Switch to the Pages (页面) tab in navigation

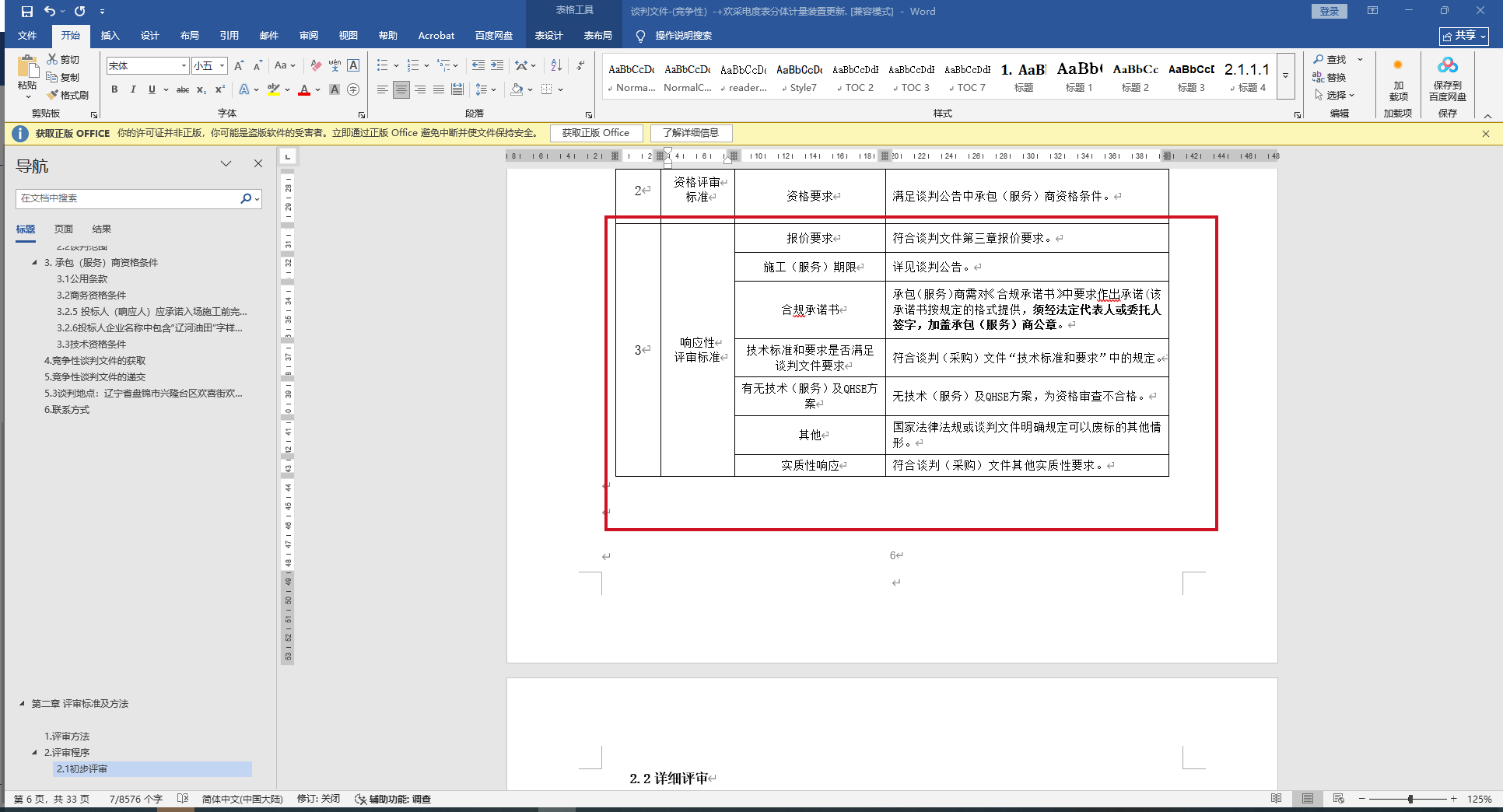pyautogui.click(x=64, y=229)
